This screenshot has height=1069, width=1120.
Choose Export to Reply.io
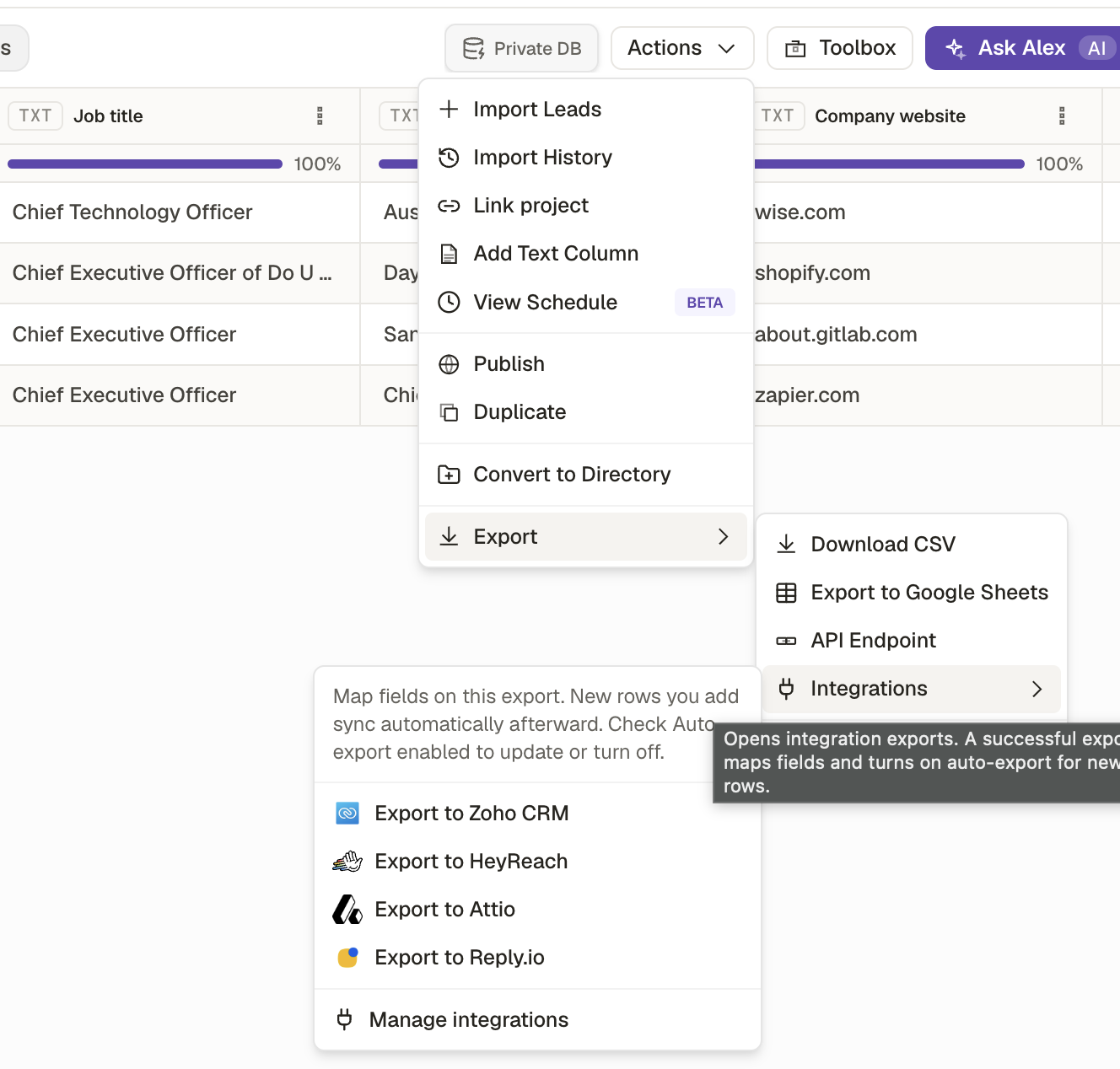pyautogui.click(x=537, y=958)
